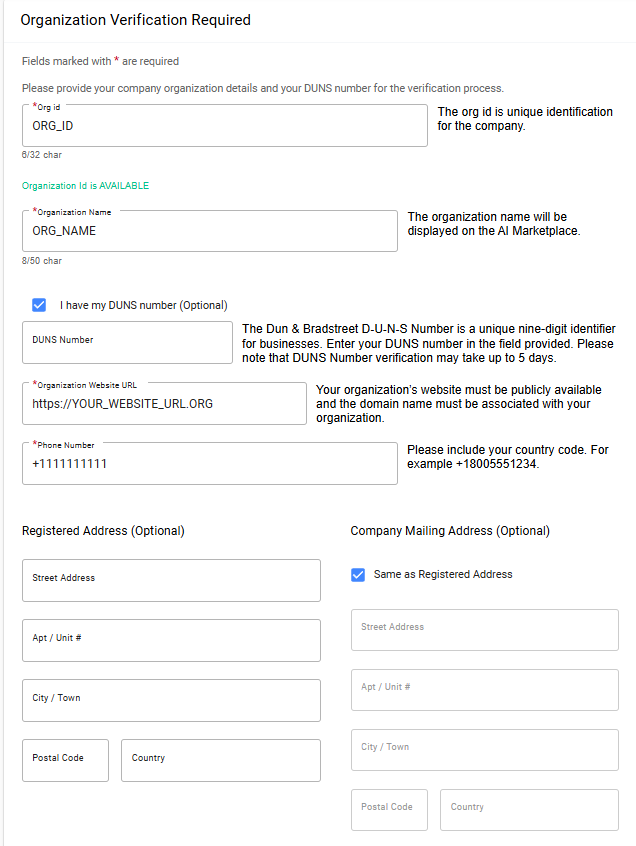Click the 'Same as Registered Address' label text
This screenshot has height=846, width=636.
click(x=442, y=574)
